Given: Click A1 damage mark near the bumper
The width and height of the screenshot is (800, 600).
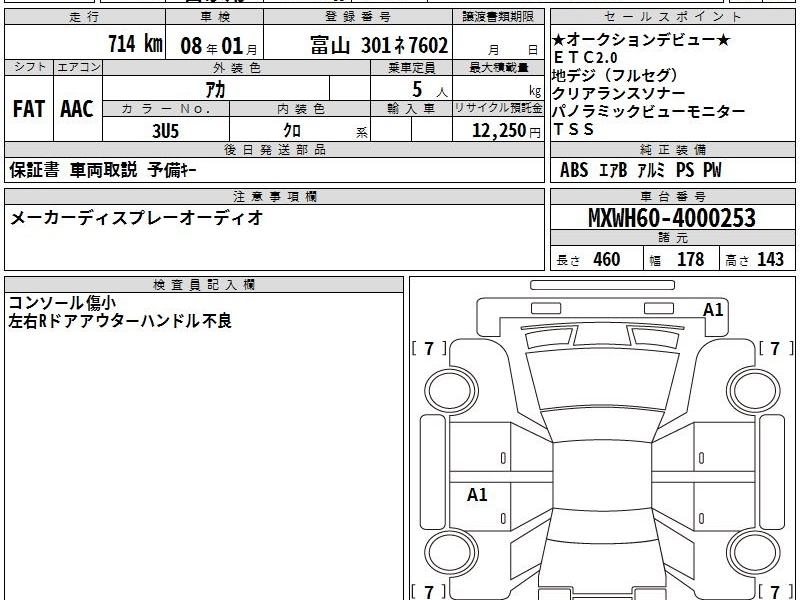Looking at the screenshot, I should pos(713,309).
